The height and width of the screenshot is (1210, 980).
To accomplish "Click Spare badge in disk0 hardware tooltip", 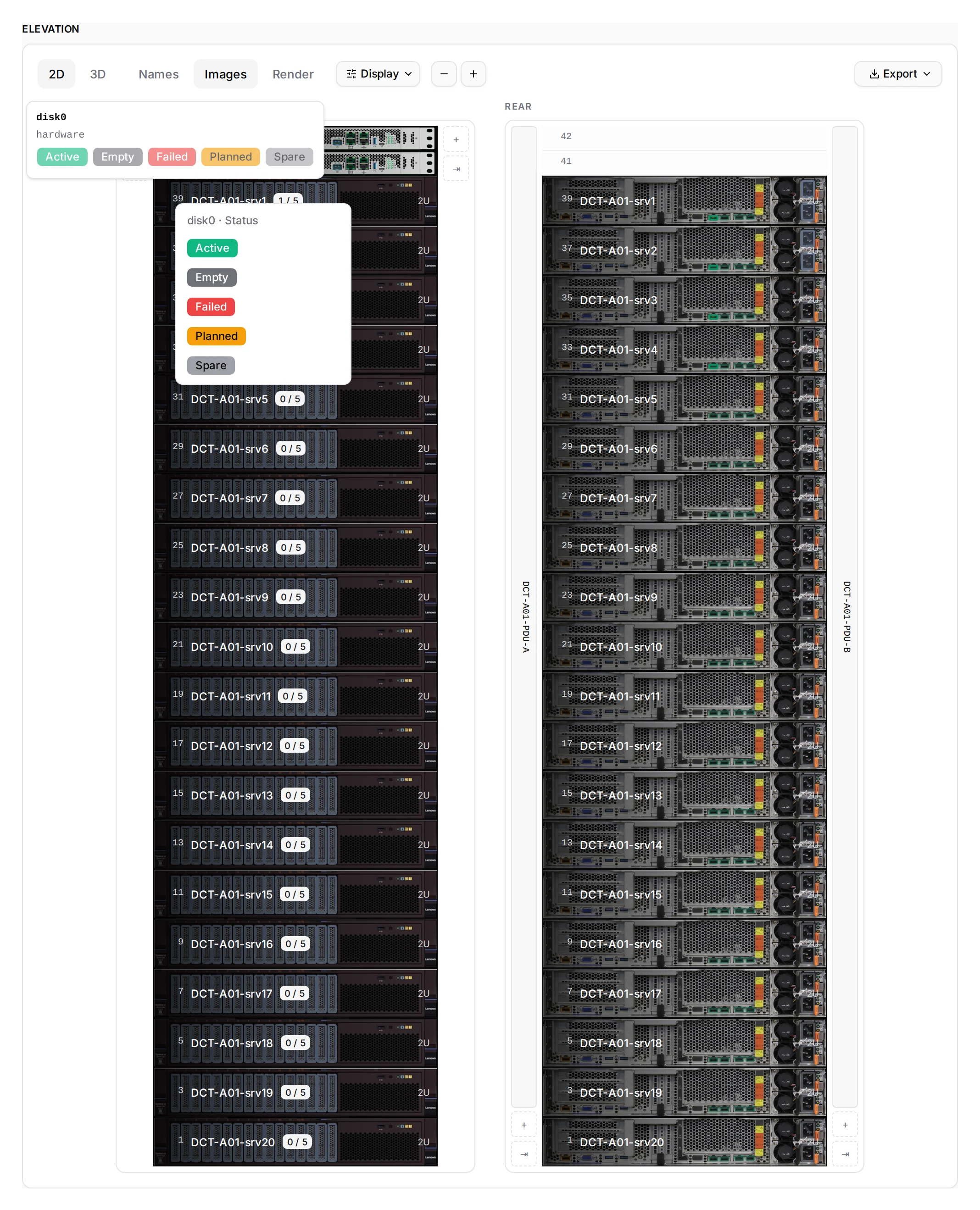I will tap(289, 156).
